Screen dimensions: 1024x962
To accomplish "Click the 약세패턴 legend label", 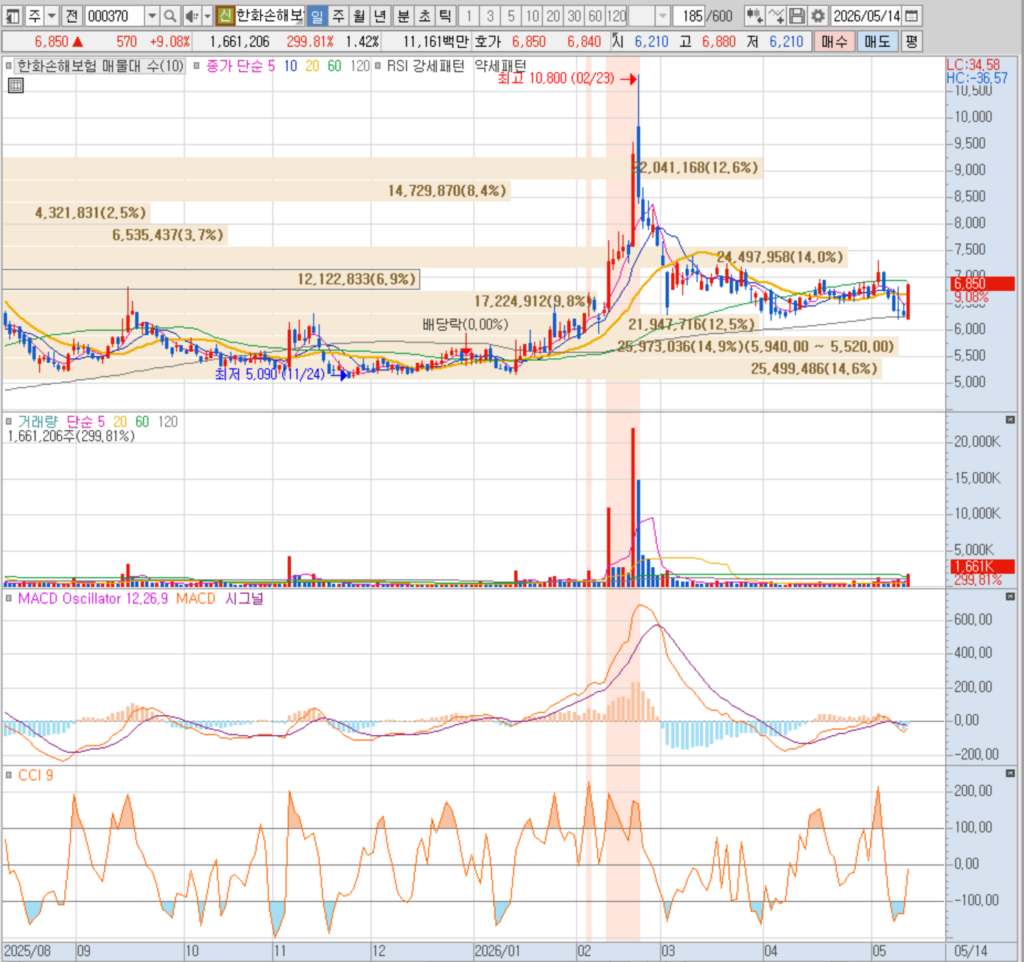I will click(x=500, y=65).
